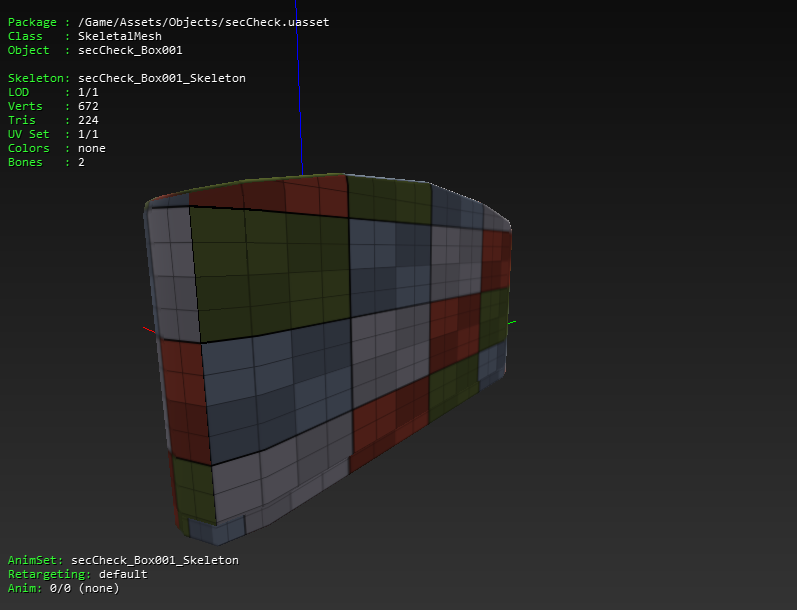Click the Tris count 224
The image size is (797, 610).
[88, 120]
